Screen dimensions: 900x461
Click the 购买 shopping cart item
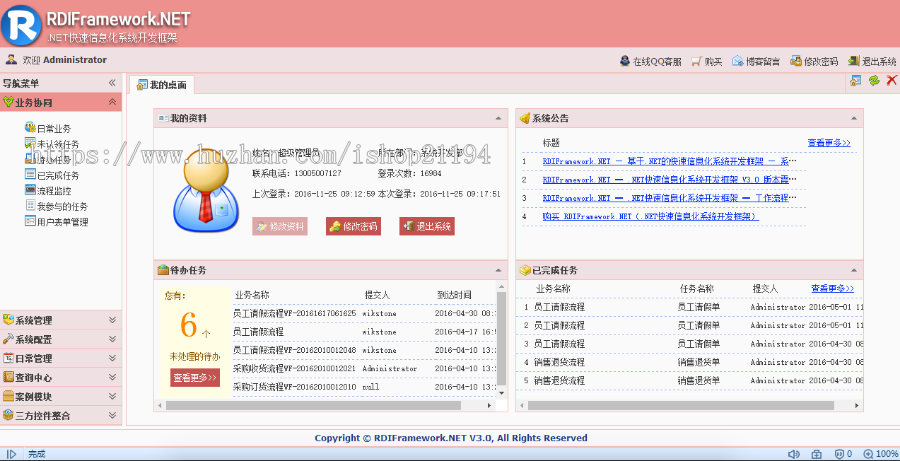(707, 61)
